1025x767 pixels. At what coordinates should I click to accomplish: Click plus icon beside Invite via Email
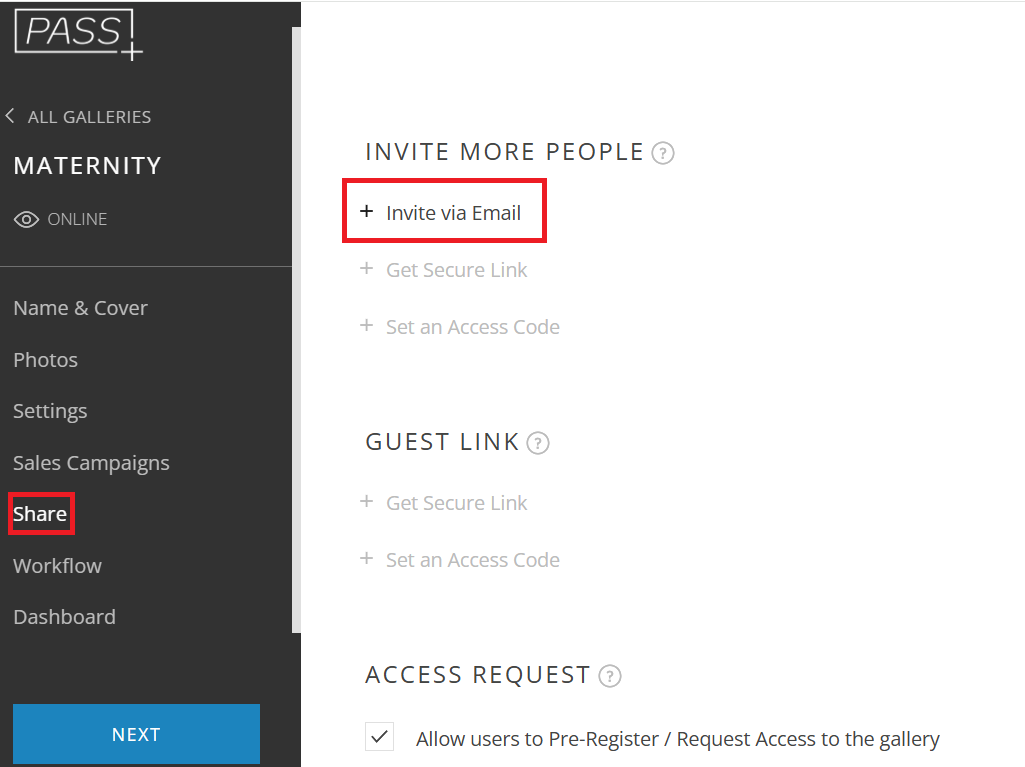point(367,211)
